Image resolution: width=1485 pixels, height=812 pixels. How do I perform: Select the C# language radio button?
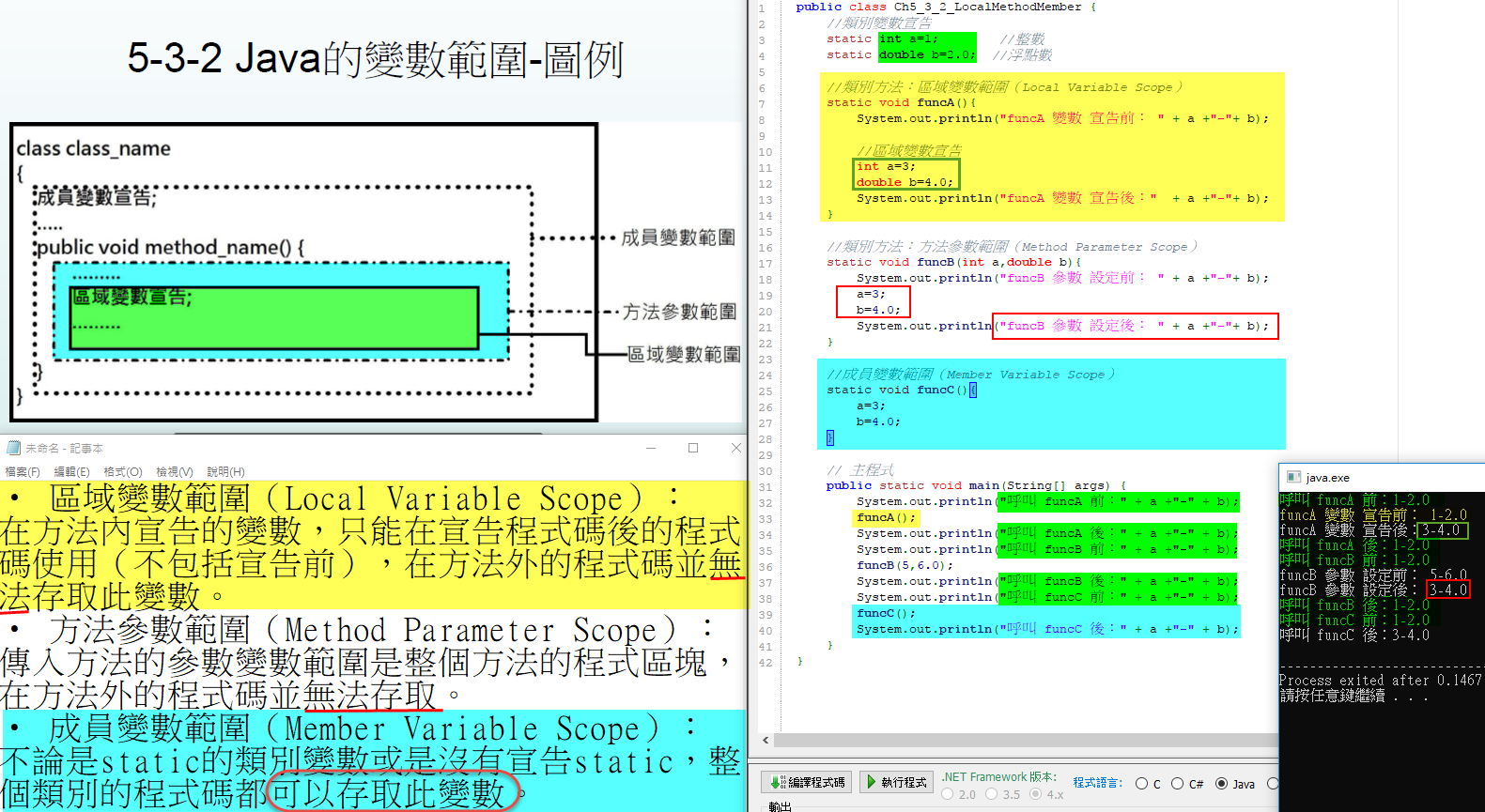1177,784
